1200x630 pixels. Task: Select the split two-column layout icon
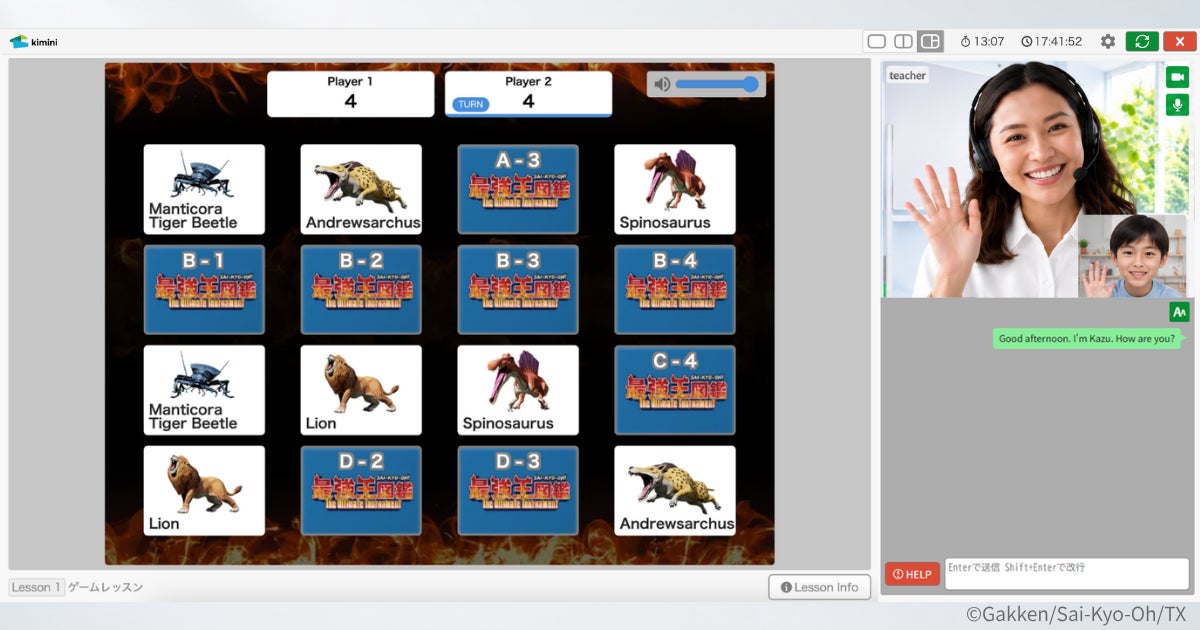coord(903,41)
